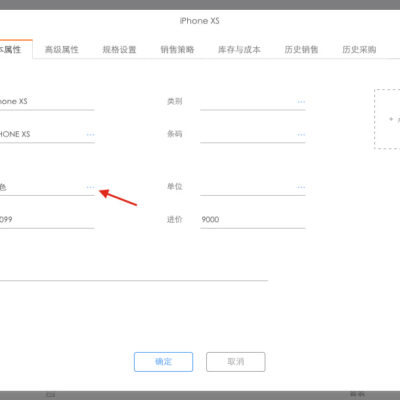Click the ellipsis icon beside IPHONE XS field

coord(90,135)
